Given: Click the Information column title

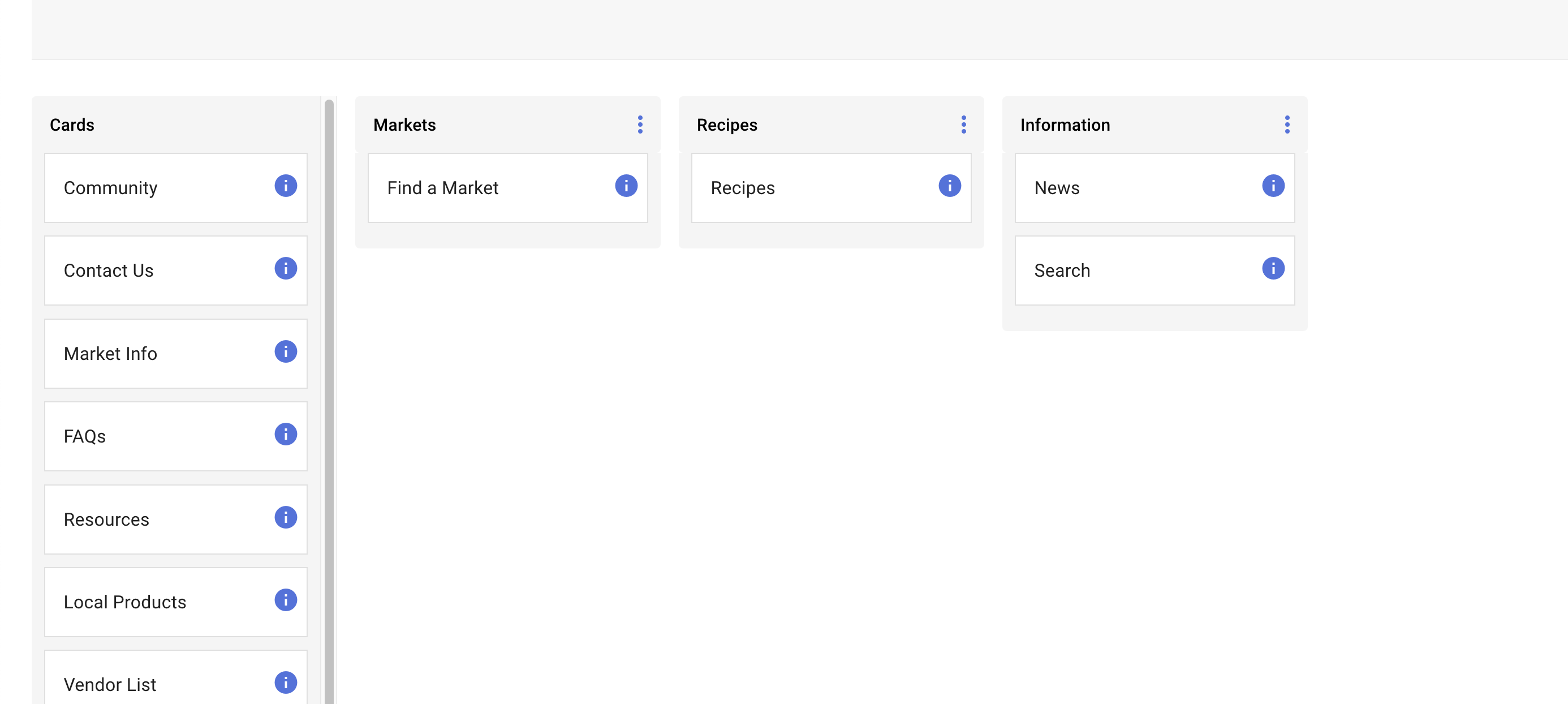Looking at the screenshot, I should pos(1065,125).
